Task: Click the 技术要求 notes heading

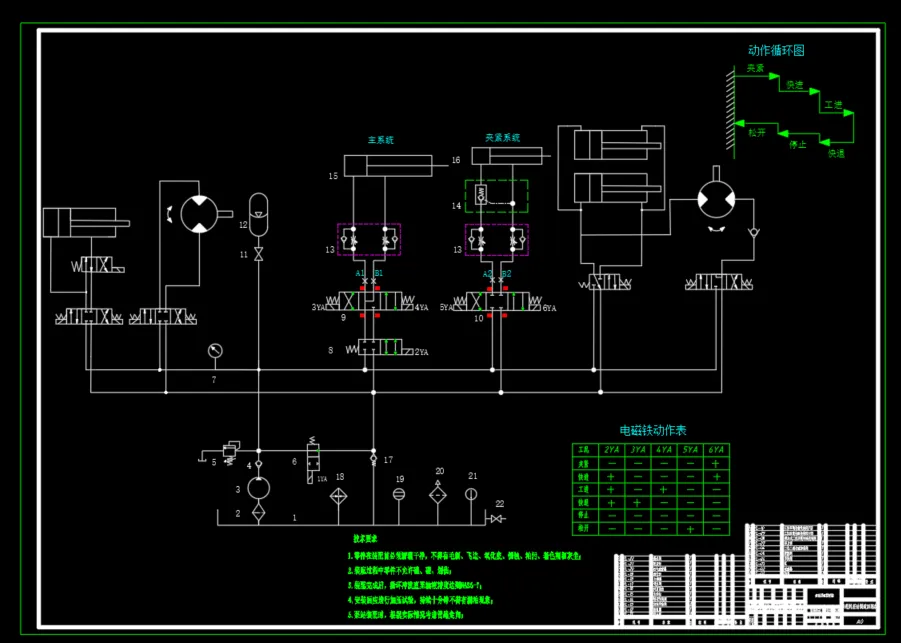Action: [x=365, y=539]
